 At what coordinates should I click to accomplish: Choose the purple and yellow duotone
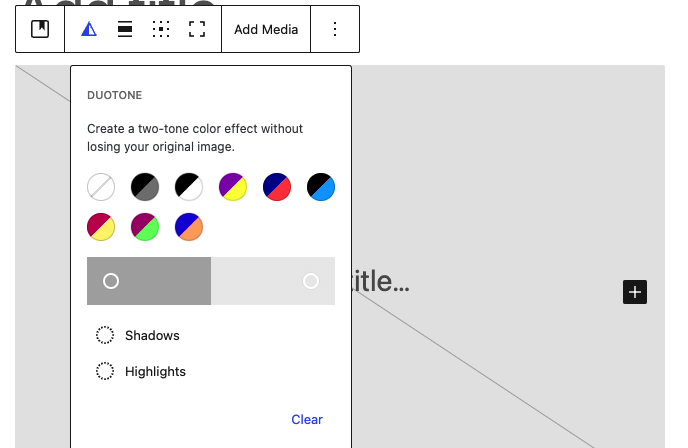[233, 187]
